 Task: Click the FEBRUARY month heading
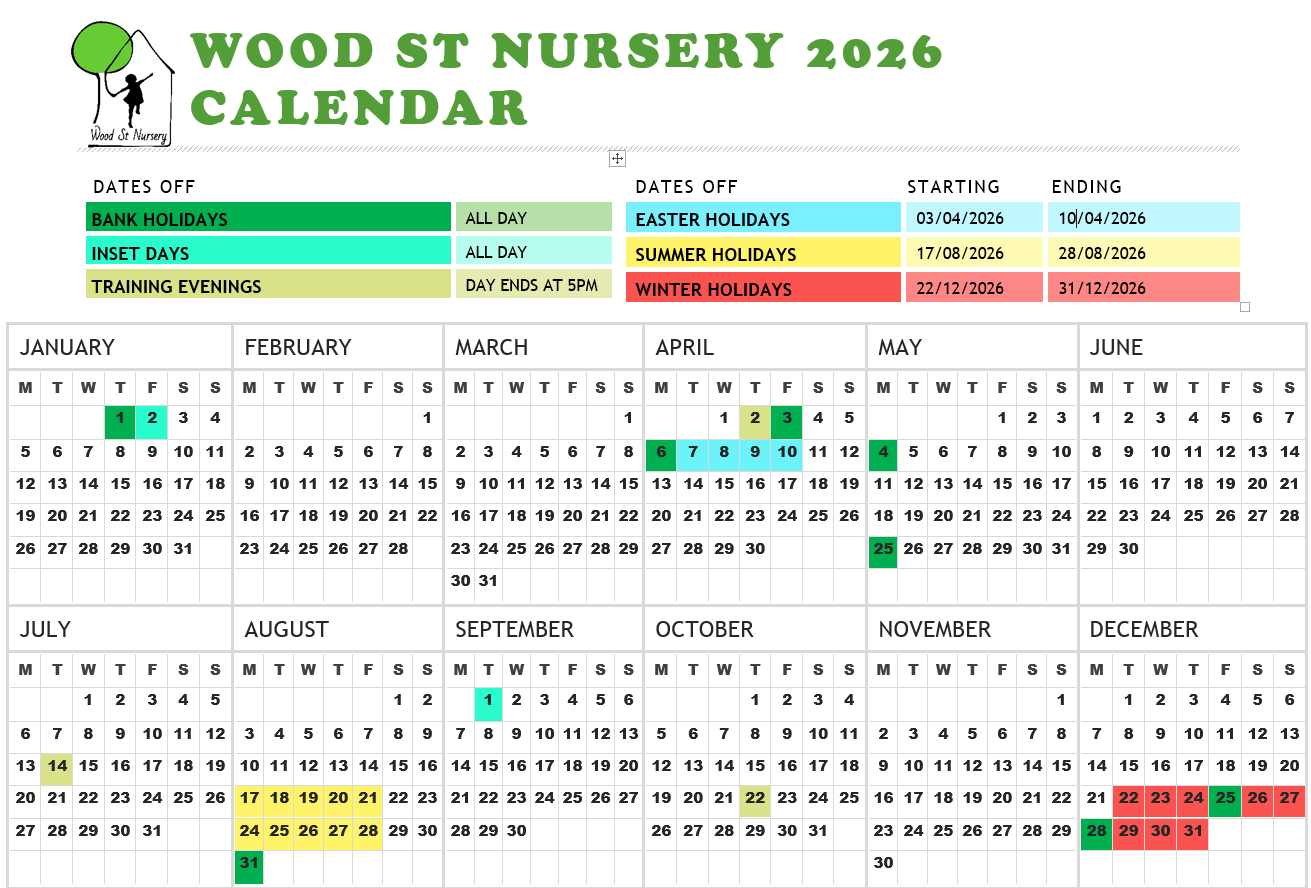(x=298, y=347)
